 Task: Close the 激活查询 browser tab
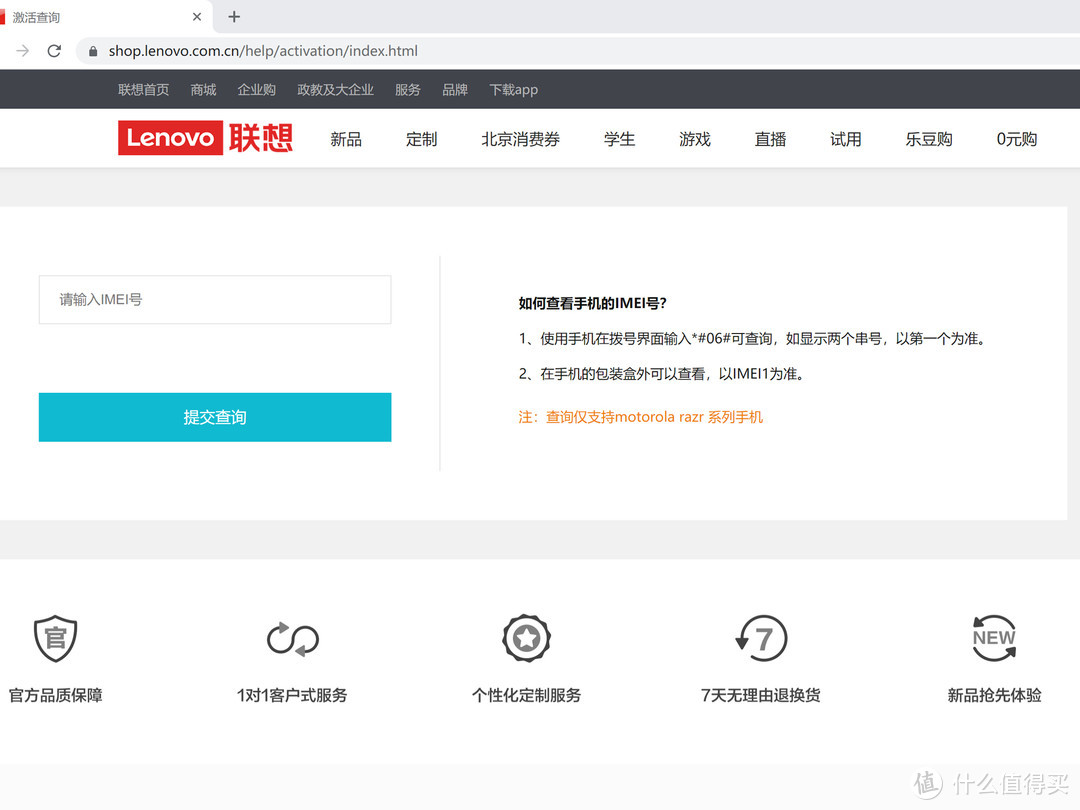(x=197, y=17)
